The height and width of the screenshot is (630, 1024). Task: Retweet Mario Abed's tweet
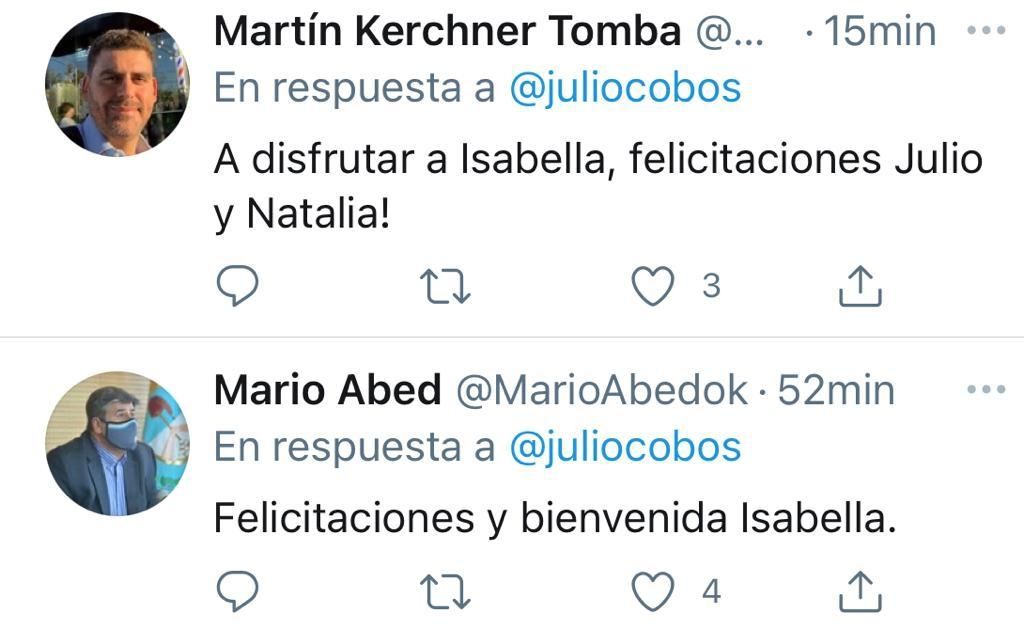pyautogui.click(x=446, y=592)
